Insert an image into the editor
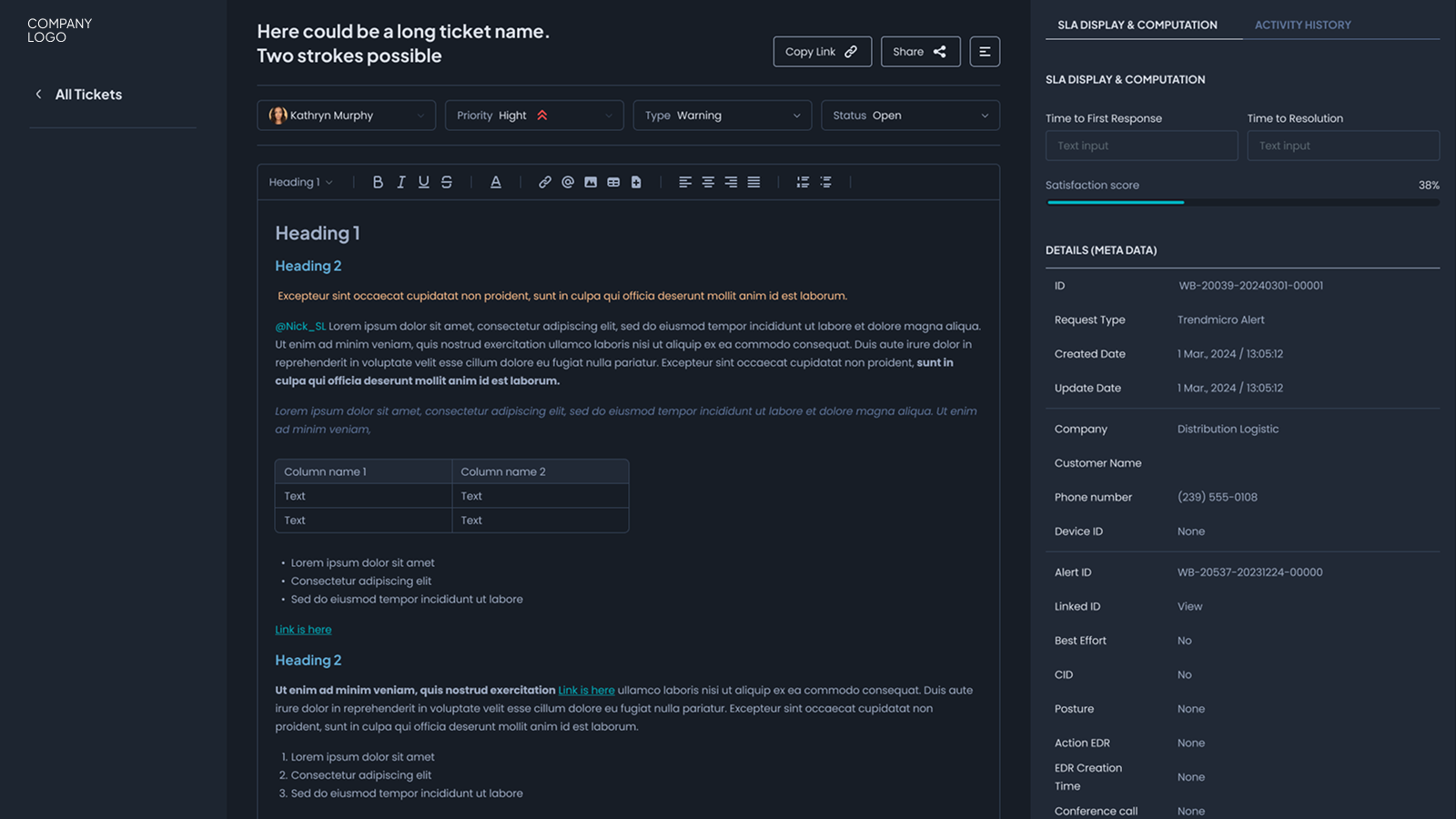This screenshot has height=819, width=1456. (x=591, y=182)
